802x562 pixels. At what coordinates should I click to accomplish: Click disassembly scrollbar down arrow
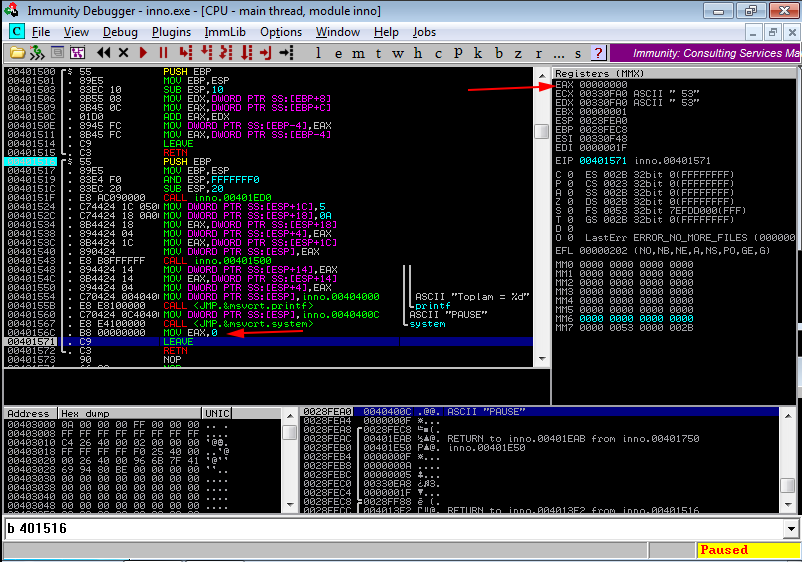[x=542, y=359]
